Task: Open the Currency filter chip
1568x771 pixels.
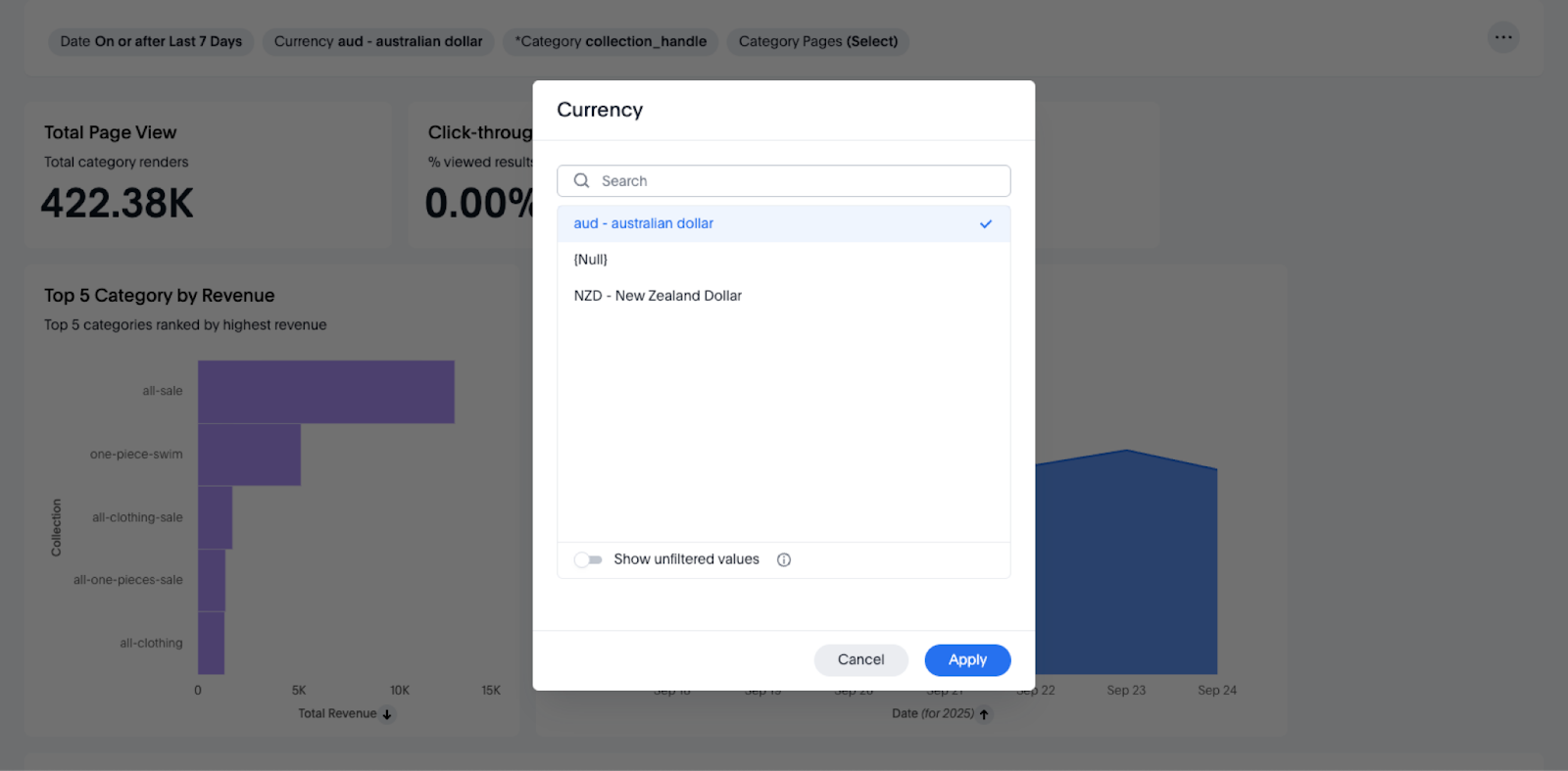Action: point(378,42)
